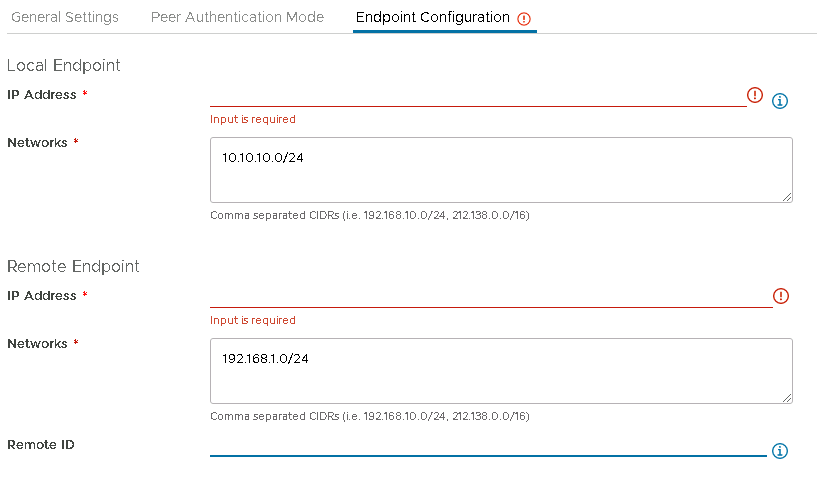
Task: Click the error icon on Endpoint Configuration tab
Action: coord(525,19)
